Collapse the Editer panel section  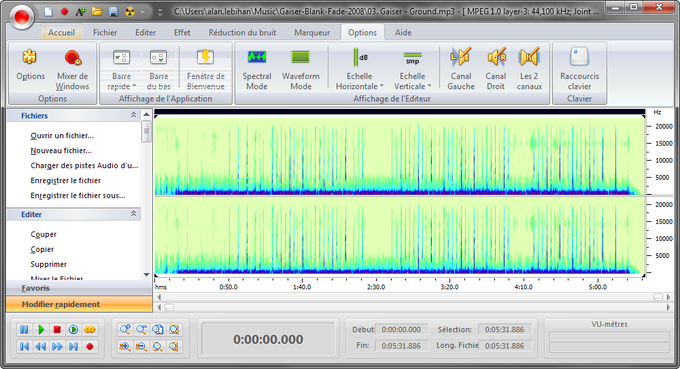click(134, 214)
